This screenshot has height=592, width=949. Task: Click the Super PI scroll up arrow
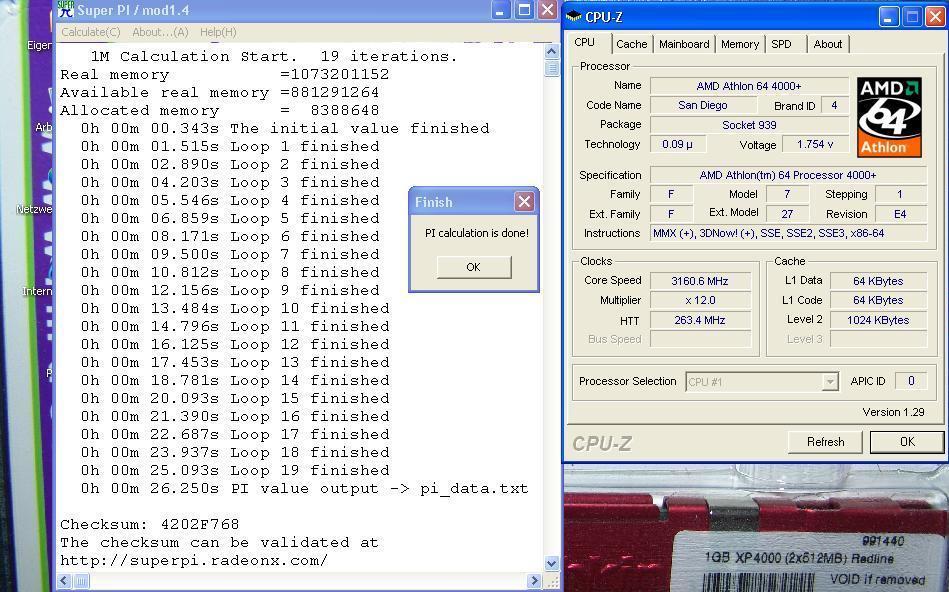551,51
